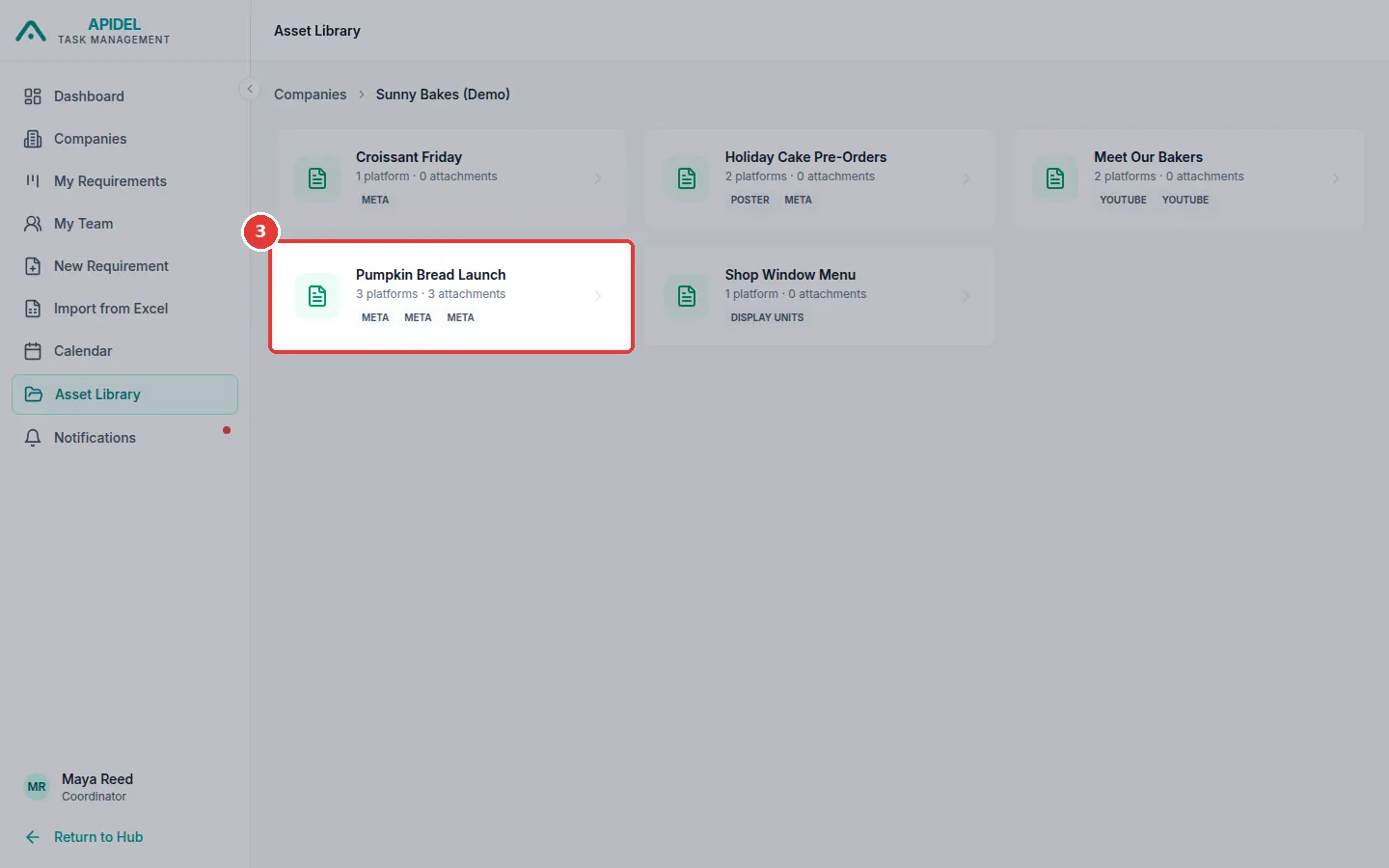The height and width of the screenshot is (868, 1389).
Task: Click the POSTER tag on Holiday Cake Pre-Orders
Action: pyautogui.click(x=749, y=200)
